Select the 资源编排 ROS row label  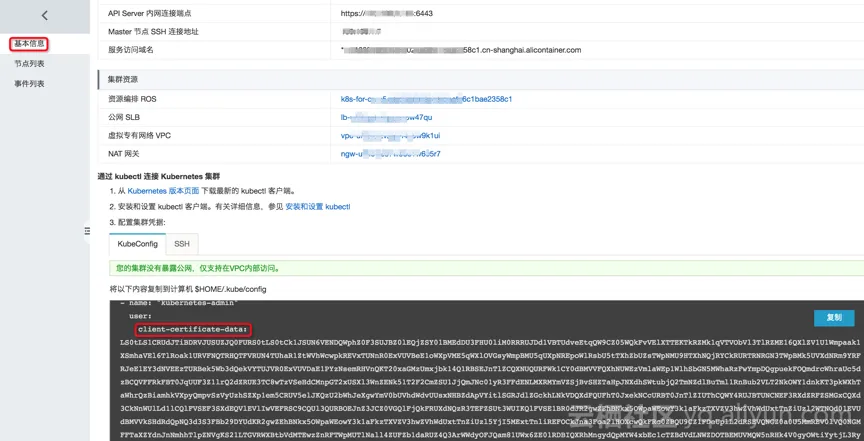tap(132, 99)
